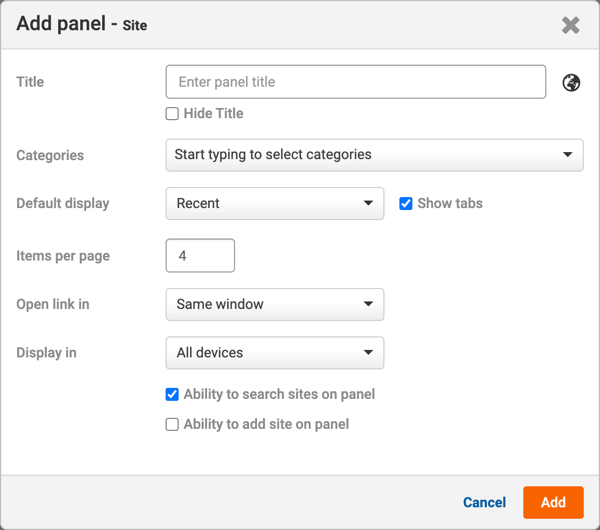Click the Hide Title label text
Image resolution: width=600 pixels, height=530 pixels.
tap(213, 114)
